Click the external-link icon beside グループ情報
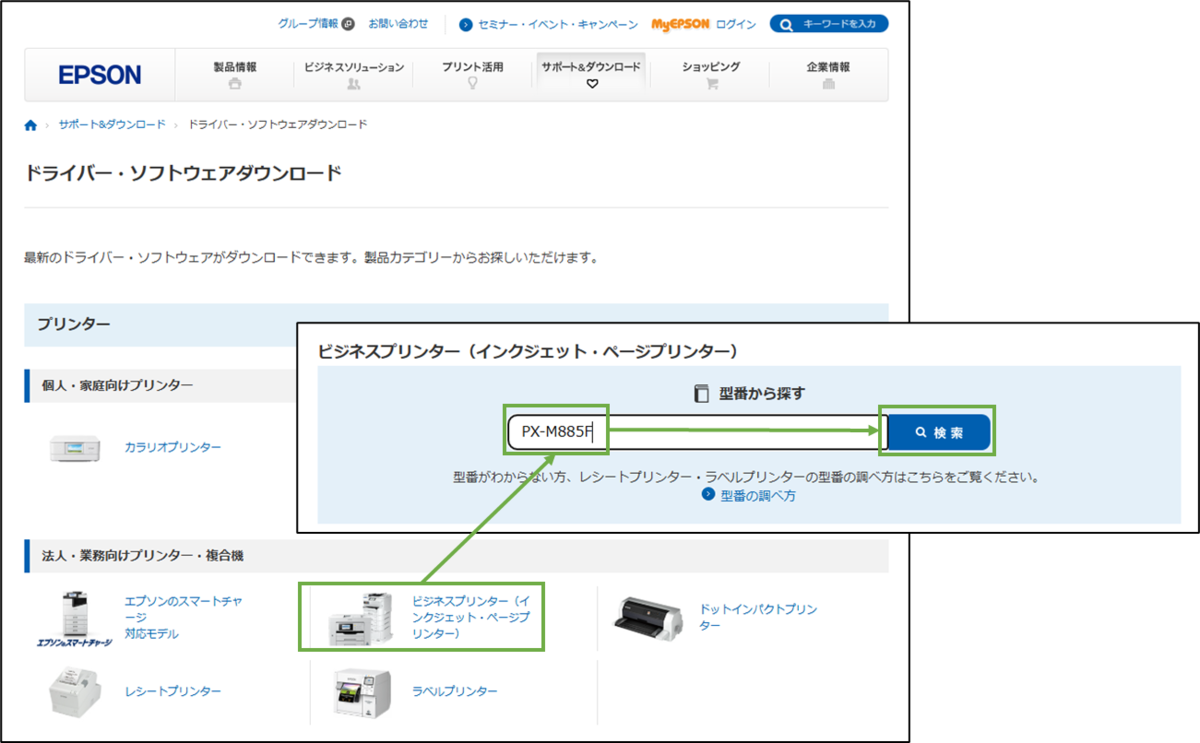Image resolution: width=1200 pixels, height=743 pixels. click(x=348, y=23)
